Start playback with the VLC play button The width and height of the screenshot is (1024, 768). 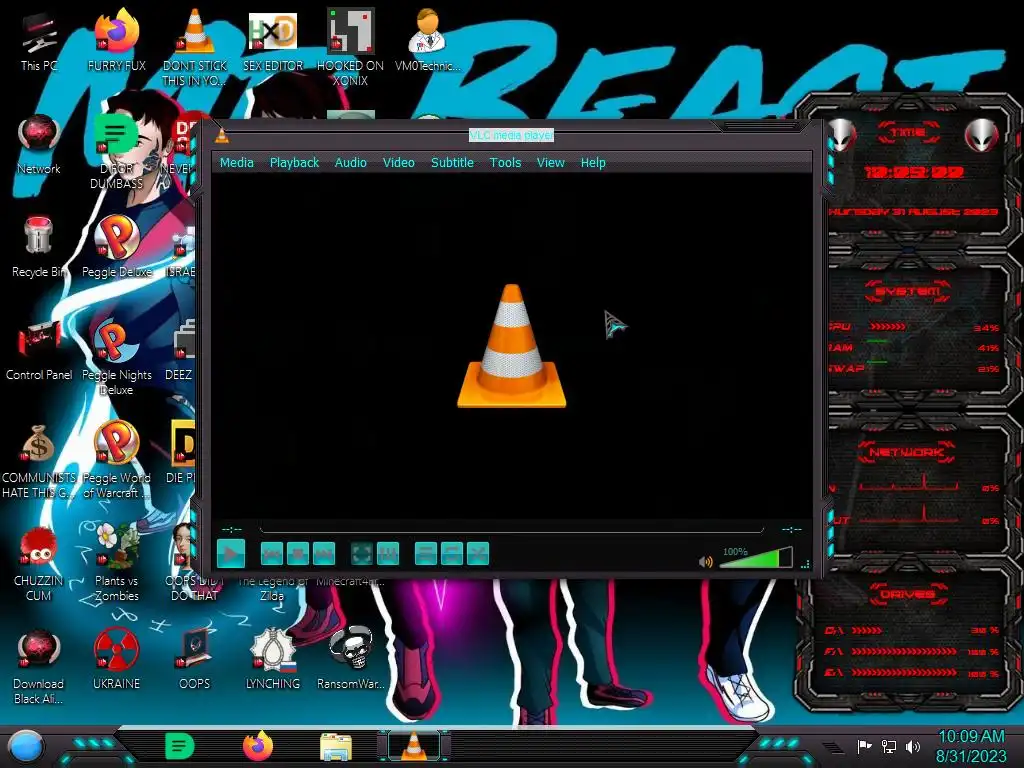231,554
